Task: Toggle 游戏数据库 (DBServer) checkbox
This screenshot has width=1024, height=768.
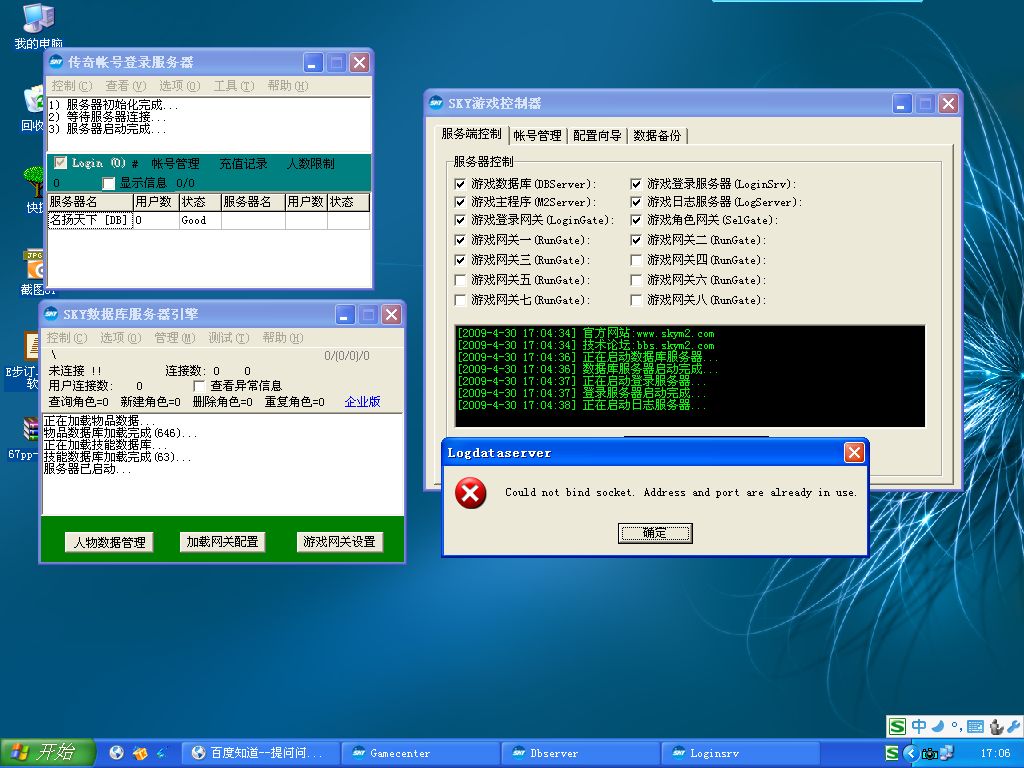Action: 460,184
